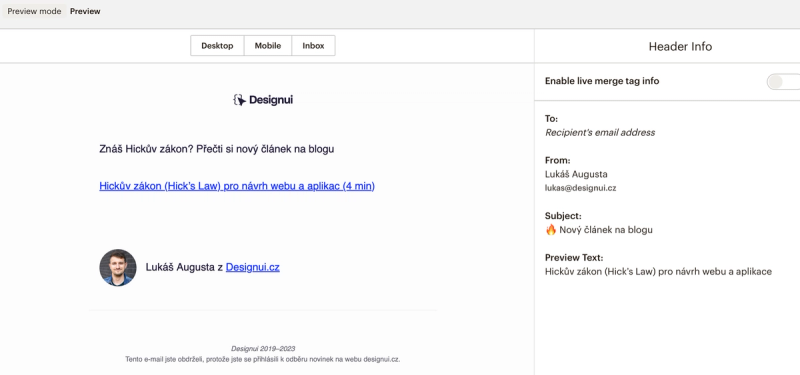Switch to Inbox preview tab
Image resolution: width=800 pixels, height=375 pixels.
tap(313, 45)
